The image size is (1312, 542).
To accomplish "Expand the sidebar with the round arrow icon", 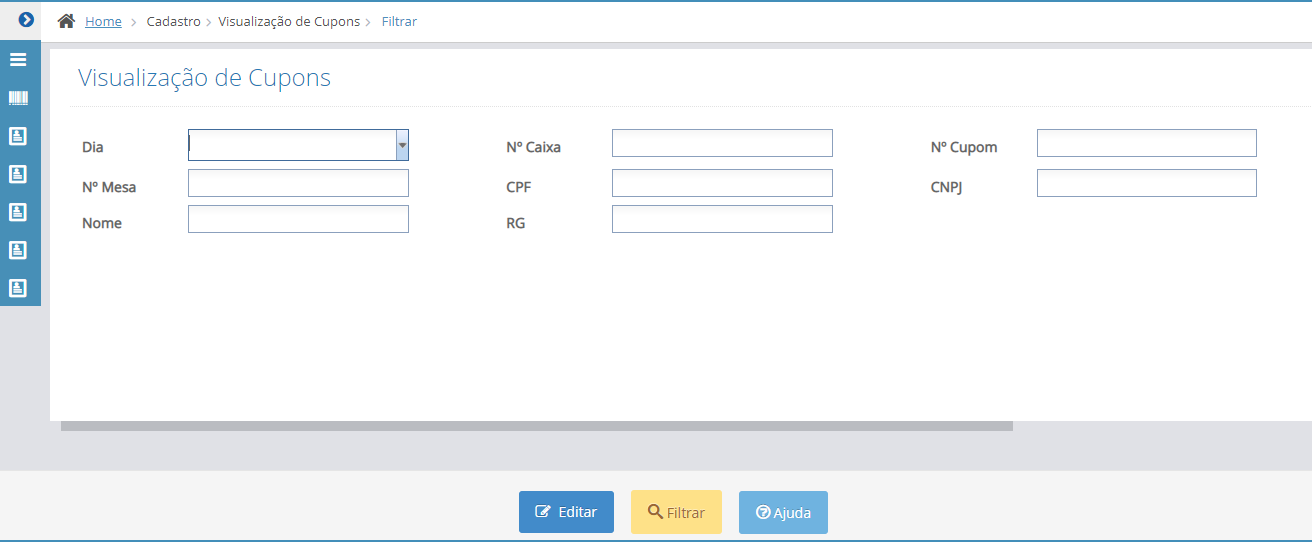I will pyautogui.click(x=26, y=20).
